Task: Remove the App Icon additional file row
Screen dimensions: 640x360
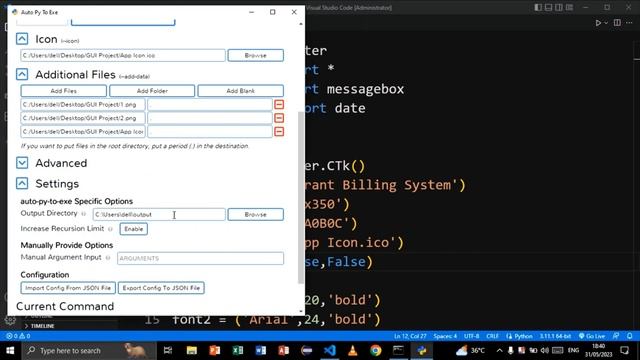Action: coord(279,131)
